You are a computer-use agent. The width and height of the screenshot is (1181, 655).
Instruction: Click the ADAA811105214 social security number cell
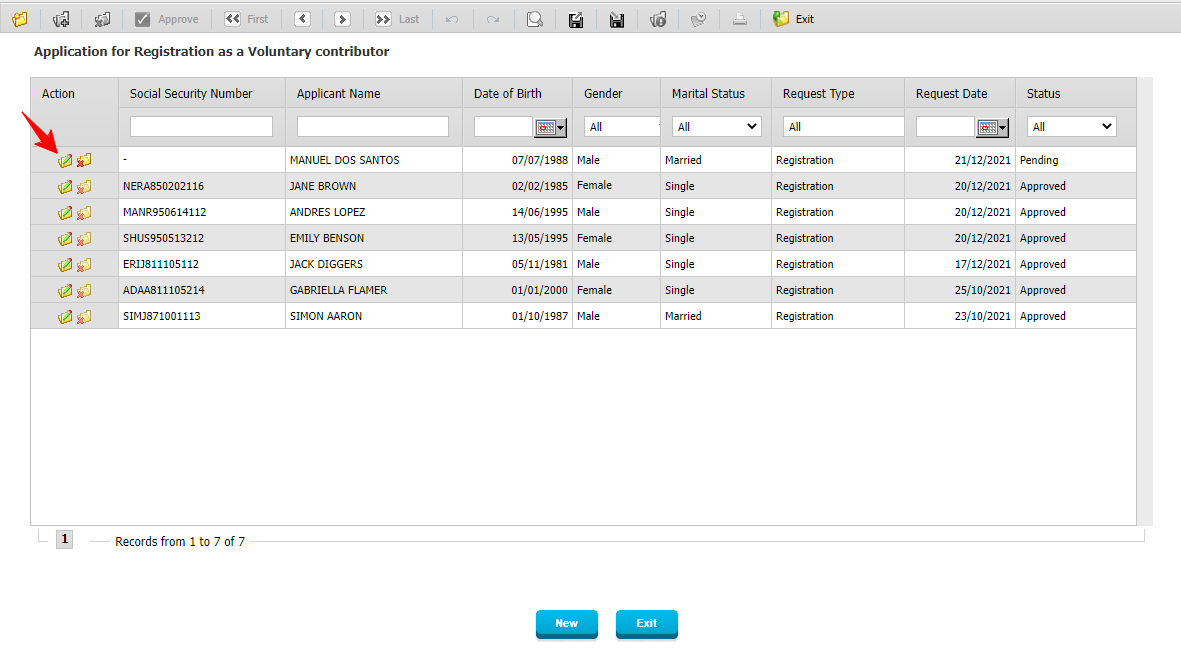tap(202, 290)
